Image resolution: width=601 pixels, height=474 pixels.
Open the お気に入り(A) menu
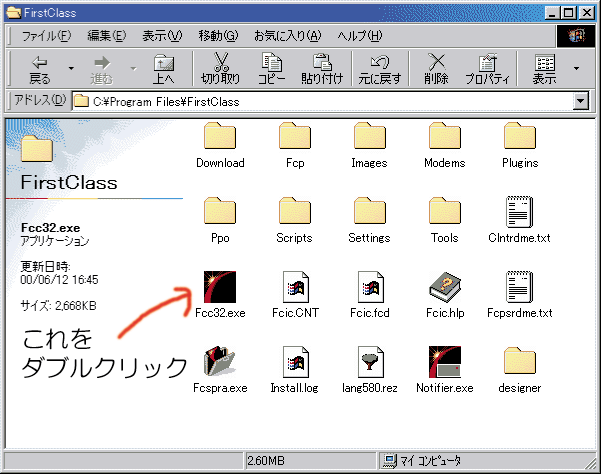tap(287, 36)
